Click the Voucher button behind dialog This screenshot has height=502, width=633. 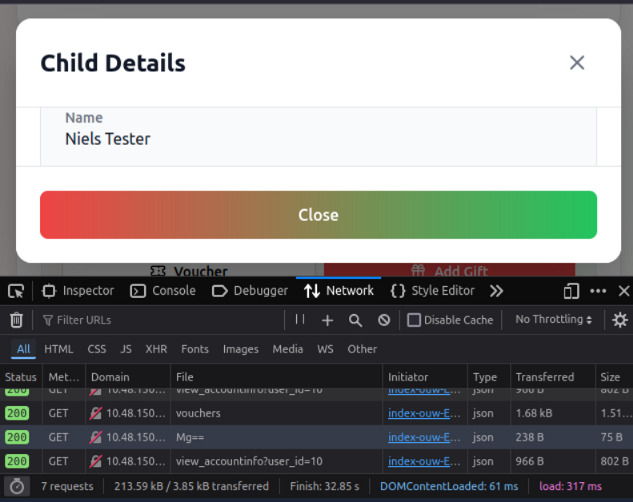point(189,270)
